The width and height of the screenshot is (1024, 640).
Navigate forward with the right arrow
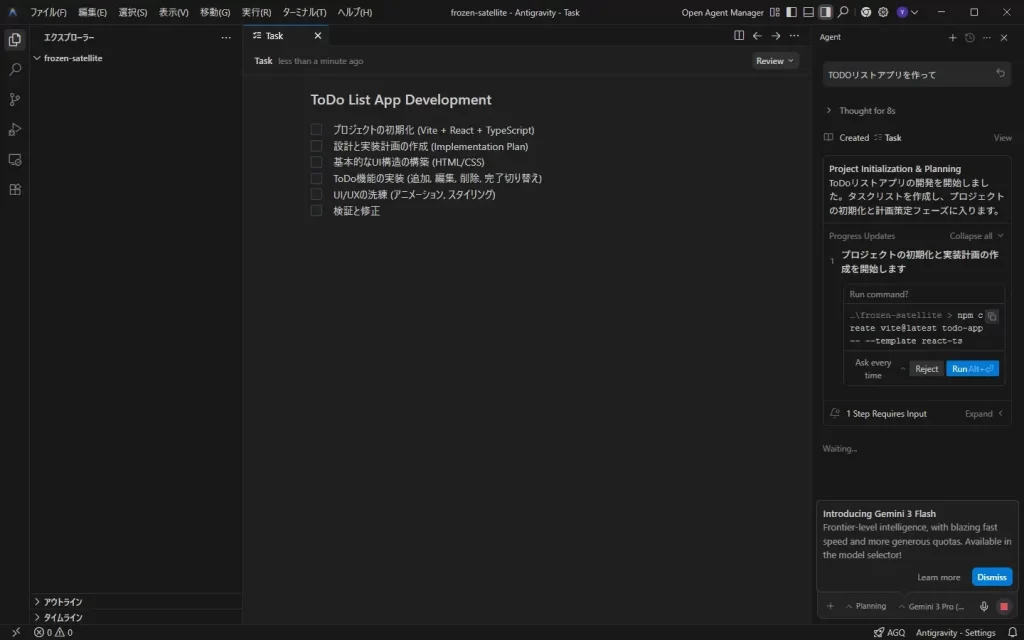coord(775,36)
